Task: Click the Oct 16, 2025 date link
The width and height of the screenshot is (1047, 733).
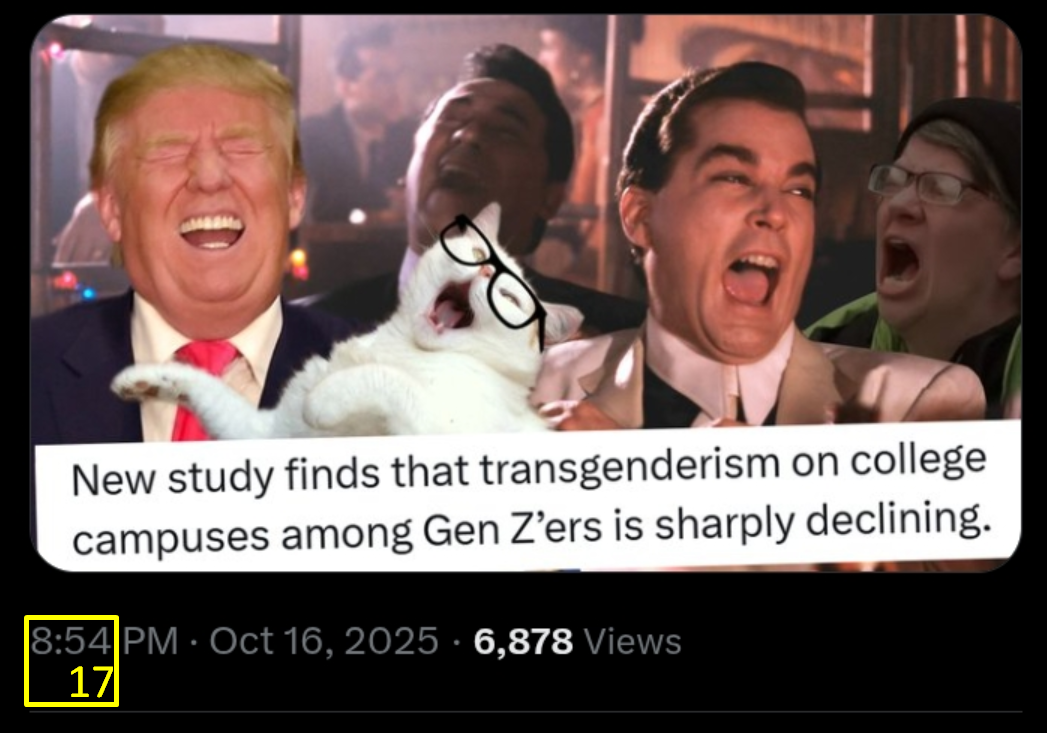Action: point(324,642)
